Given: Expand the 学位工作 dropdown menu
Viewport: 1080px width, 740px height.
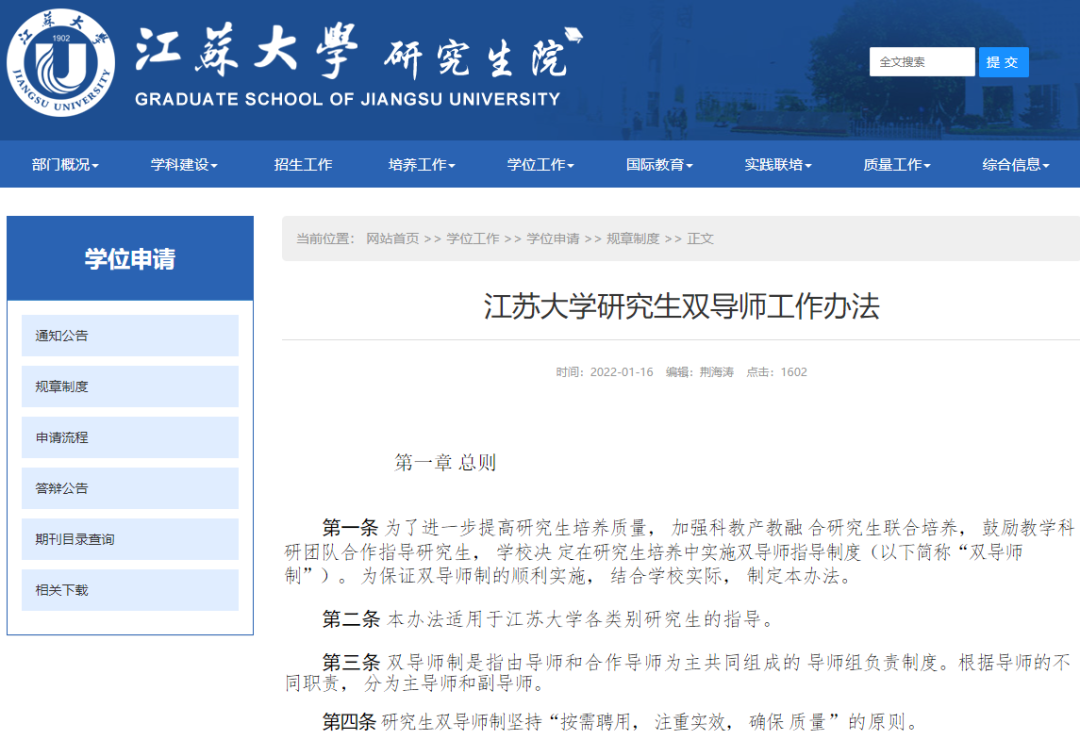Looking at the screenshot, I should (539, 164).
